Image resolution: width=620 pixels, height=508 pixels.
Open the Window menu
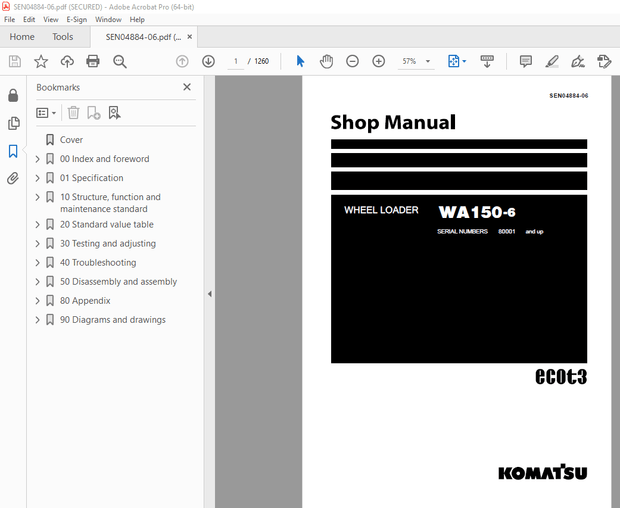(108, 19)
